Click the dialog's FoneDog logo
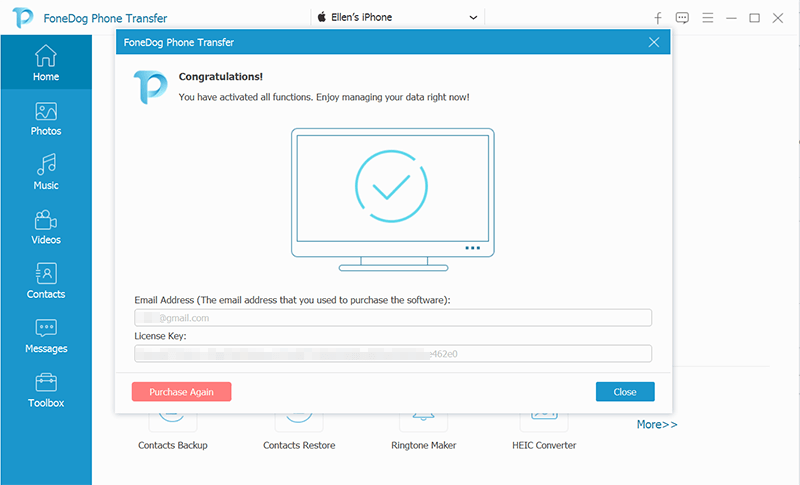This screenshot has height=485, width=800. (151, 87)
